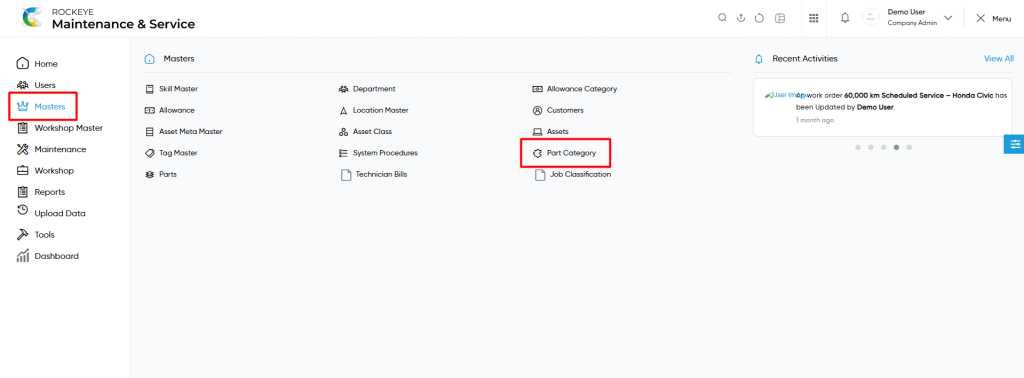1024x378 pixels.
Task: Click the refresh circular arrow icon
Action: (760, 18)
